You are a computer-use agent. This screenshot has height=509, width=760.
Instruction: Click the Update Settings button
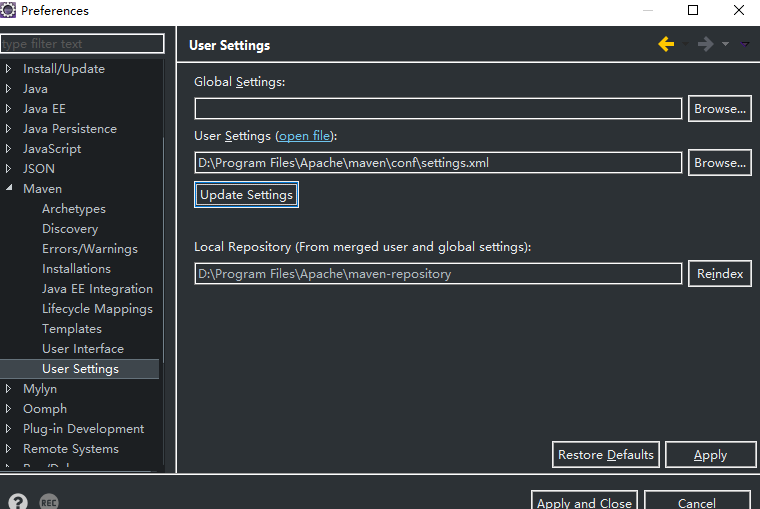click(246, 195)
